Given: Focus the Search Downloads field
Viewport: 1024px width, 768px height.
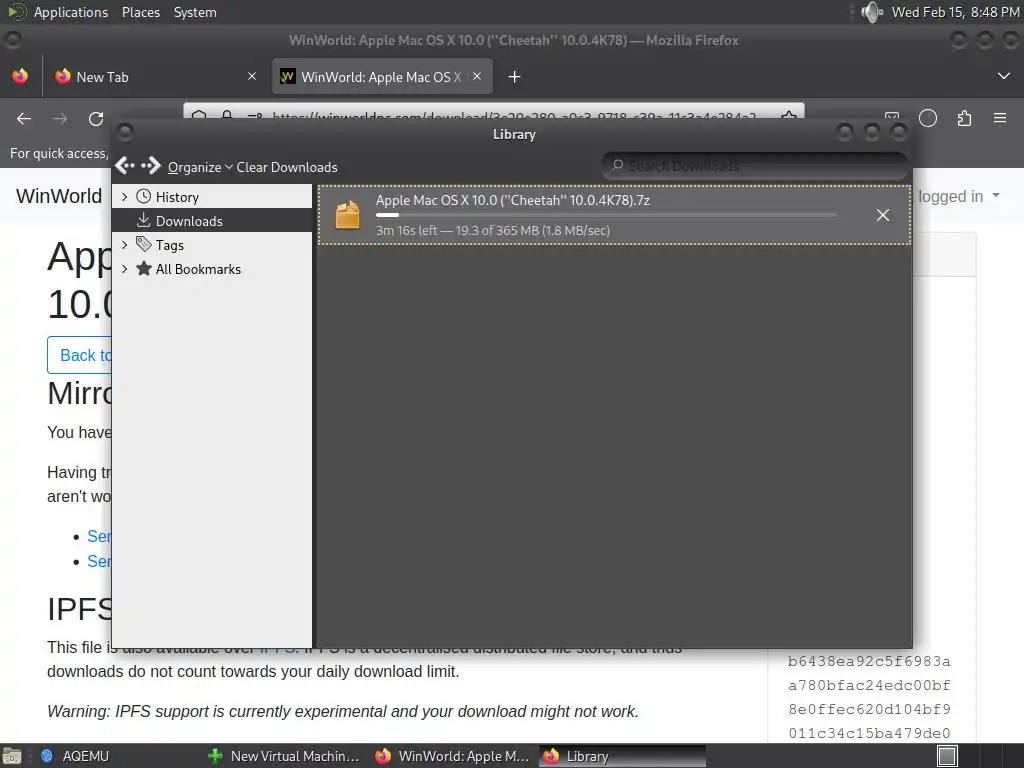Looking at the screenshot, I should [x=754, y=166].
